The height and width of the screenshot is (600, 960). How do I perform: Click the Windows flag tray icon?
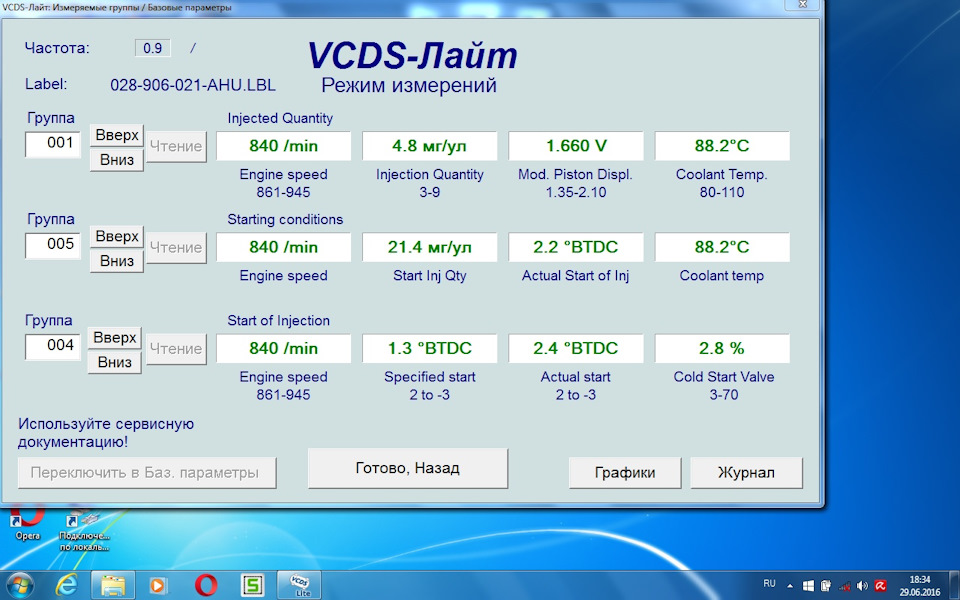(x=808, y=586)
